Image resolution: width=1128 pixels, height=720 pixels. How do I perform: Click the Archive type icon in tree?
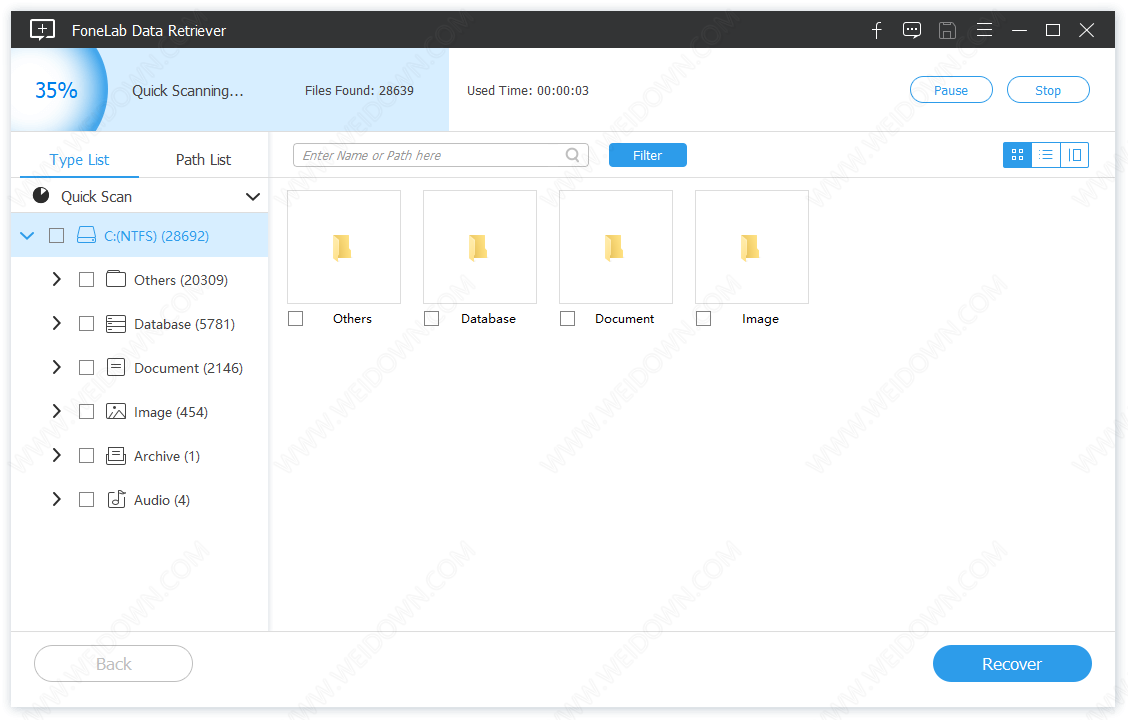(116, 455)
